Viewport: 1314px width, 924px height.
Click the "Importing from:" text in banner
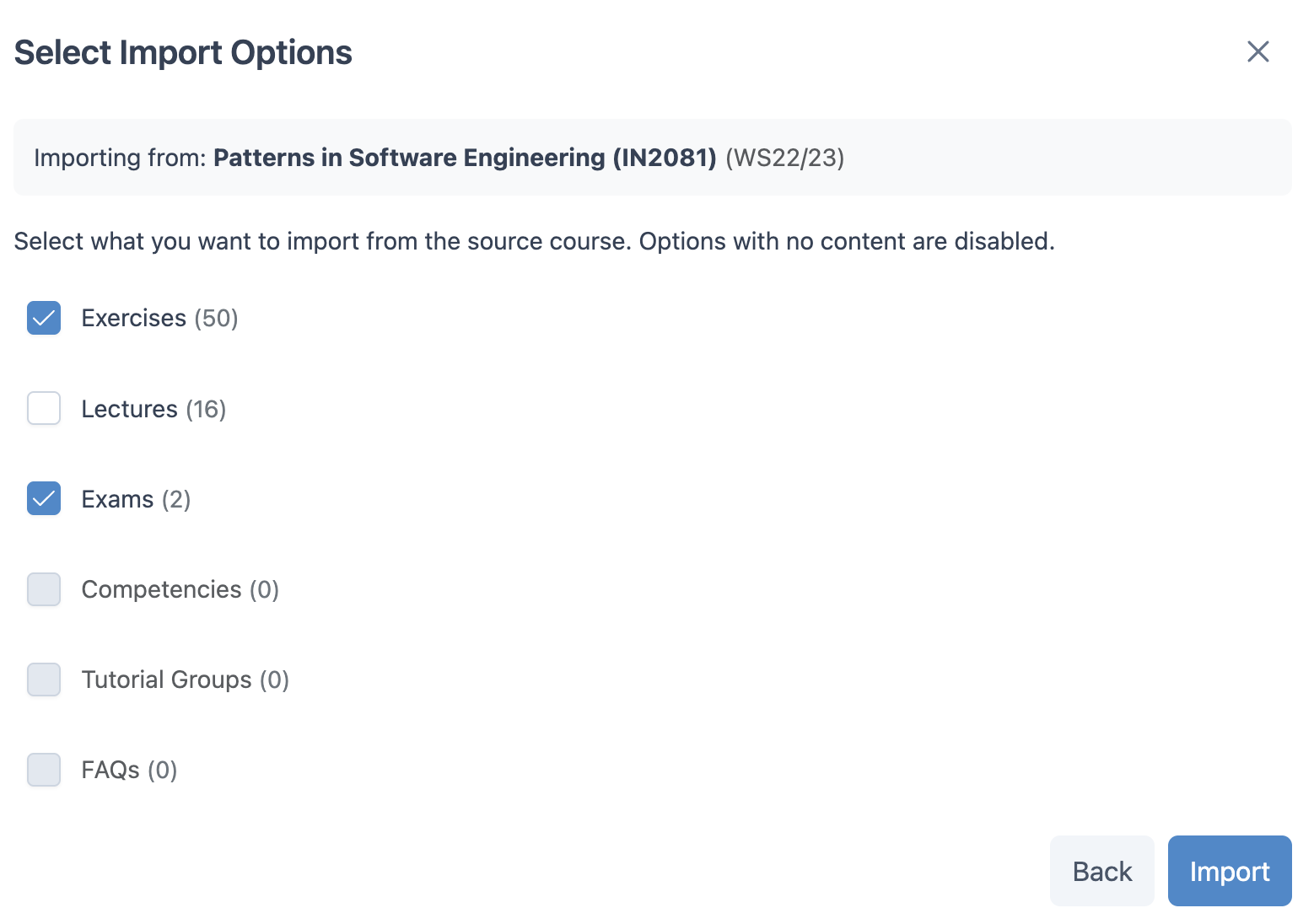click(x=120, y=158)
